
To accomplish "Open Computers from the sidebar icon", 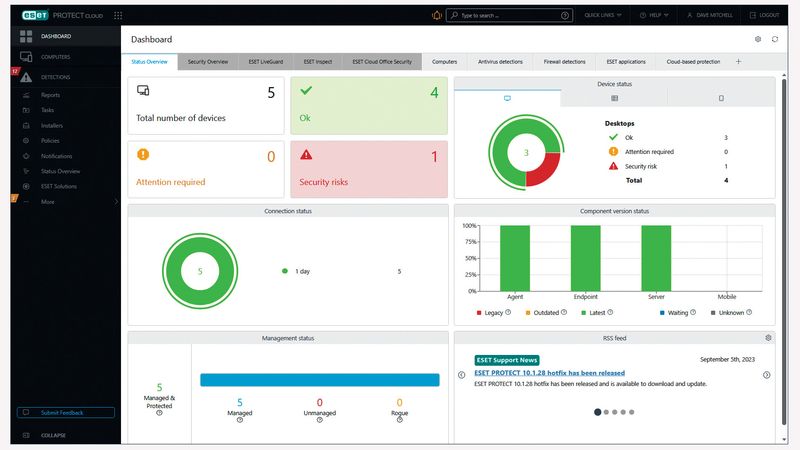I will click(x=26, y=57).
